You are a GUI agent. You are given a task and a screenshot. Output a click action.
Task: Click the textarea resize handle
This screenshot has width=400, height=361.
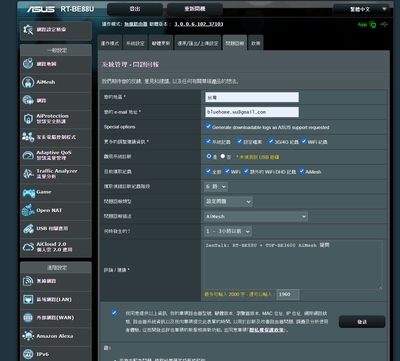click(x=380, y=287)
